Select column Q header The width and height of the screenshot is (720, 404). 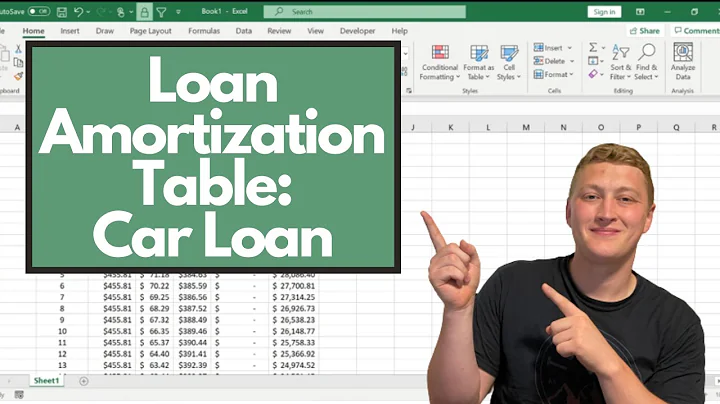[676, 127]
